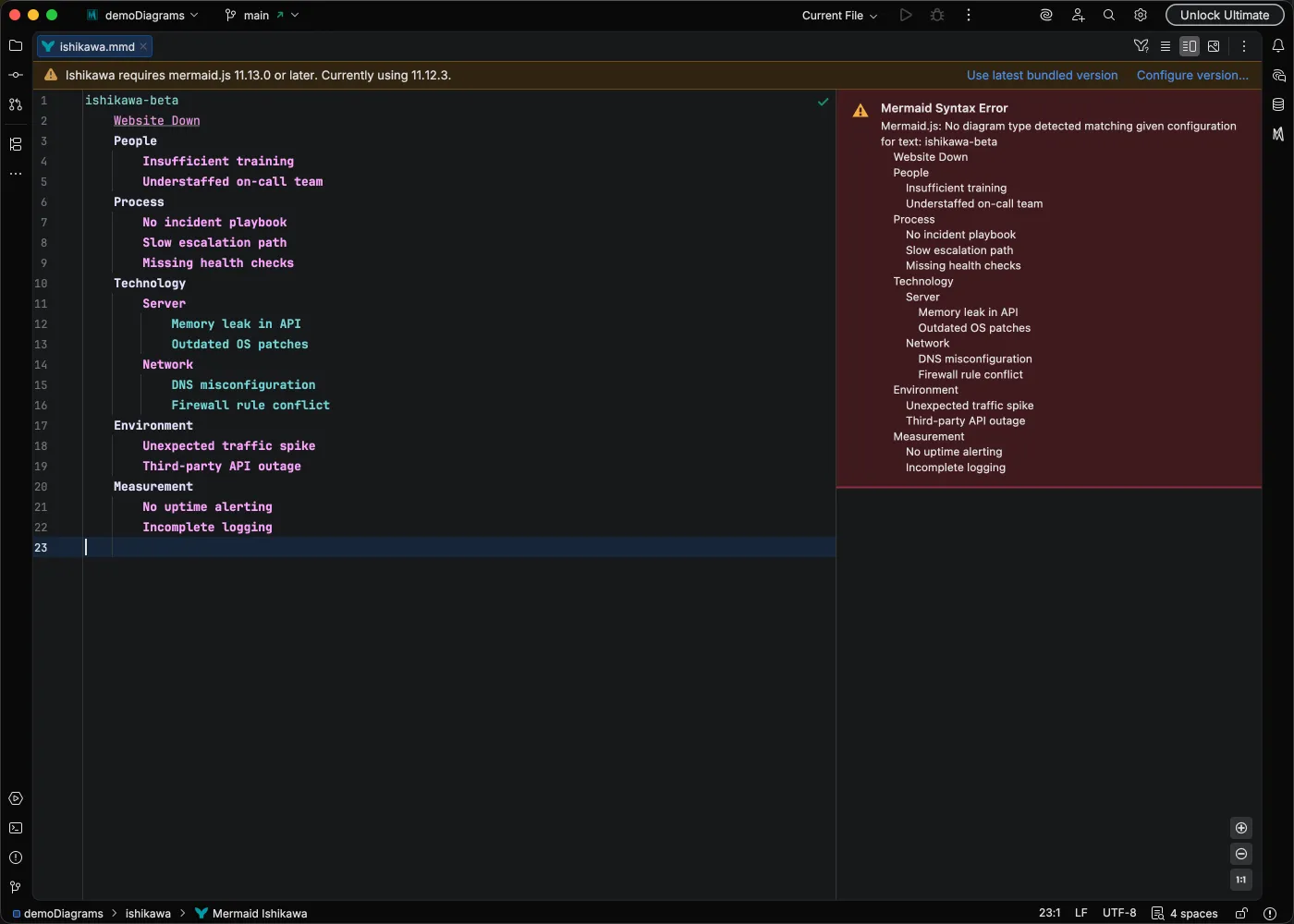This screenshot has height=924, width=1294.
Task: Click the Use latest bundled version link
Action: tap(1042, 76)
